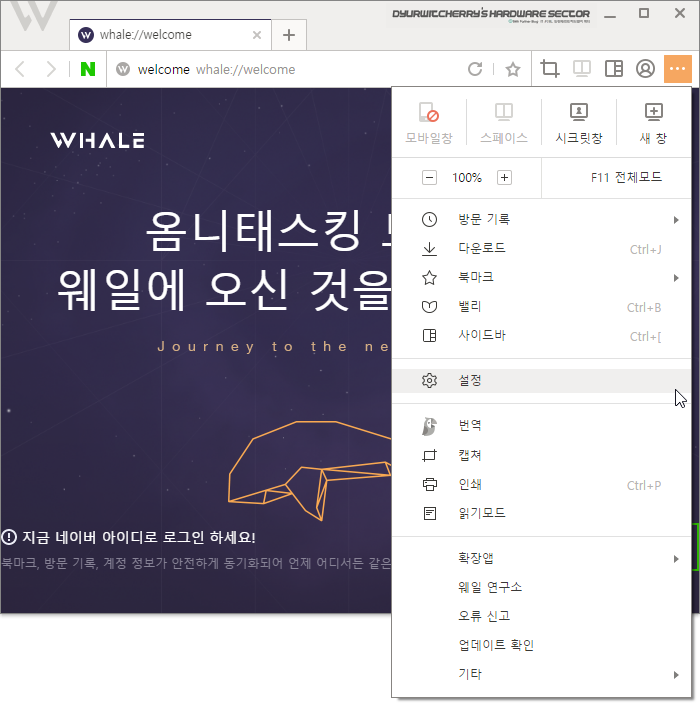Select 캡쳐 capture menu item
Image resolution: width=700 pixels, height=707 pixels.
click(541, 455)
